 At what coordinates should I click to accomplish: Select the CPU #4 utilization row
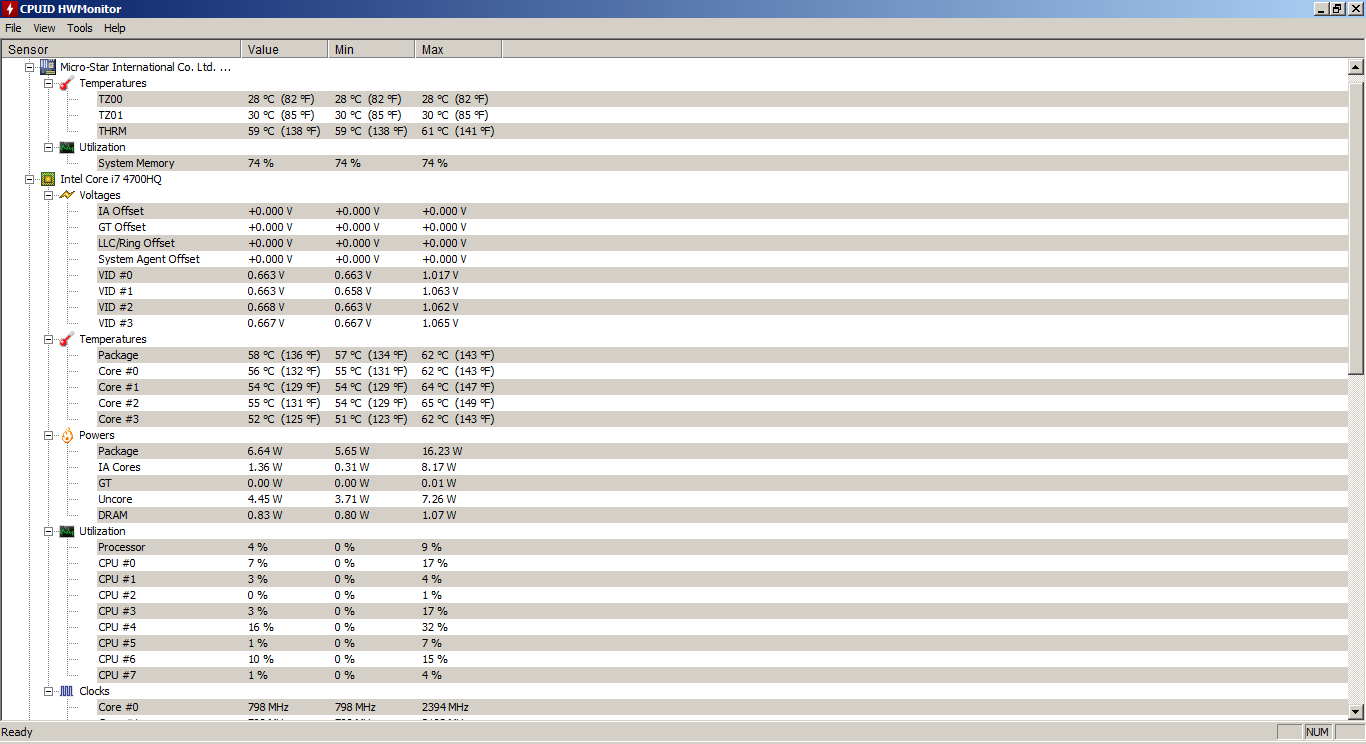721,627
